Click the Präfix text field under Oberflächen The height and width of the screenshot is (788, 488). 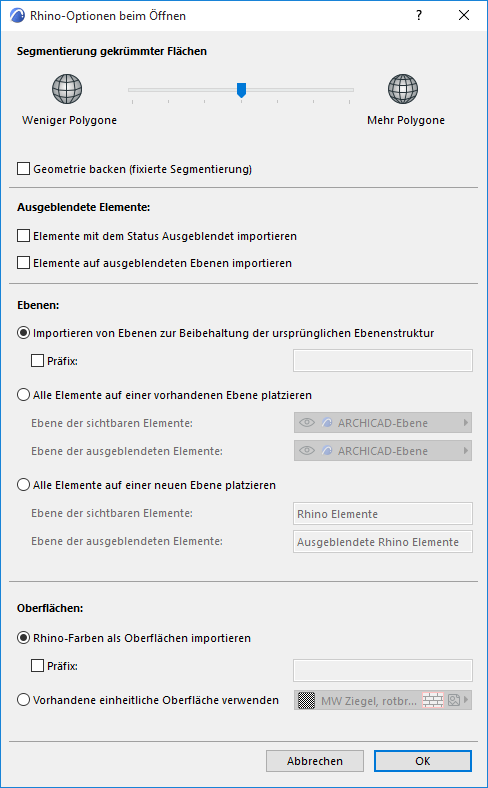tap(382, 670)
